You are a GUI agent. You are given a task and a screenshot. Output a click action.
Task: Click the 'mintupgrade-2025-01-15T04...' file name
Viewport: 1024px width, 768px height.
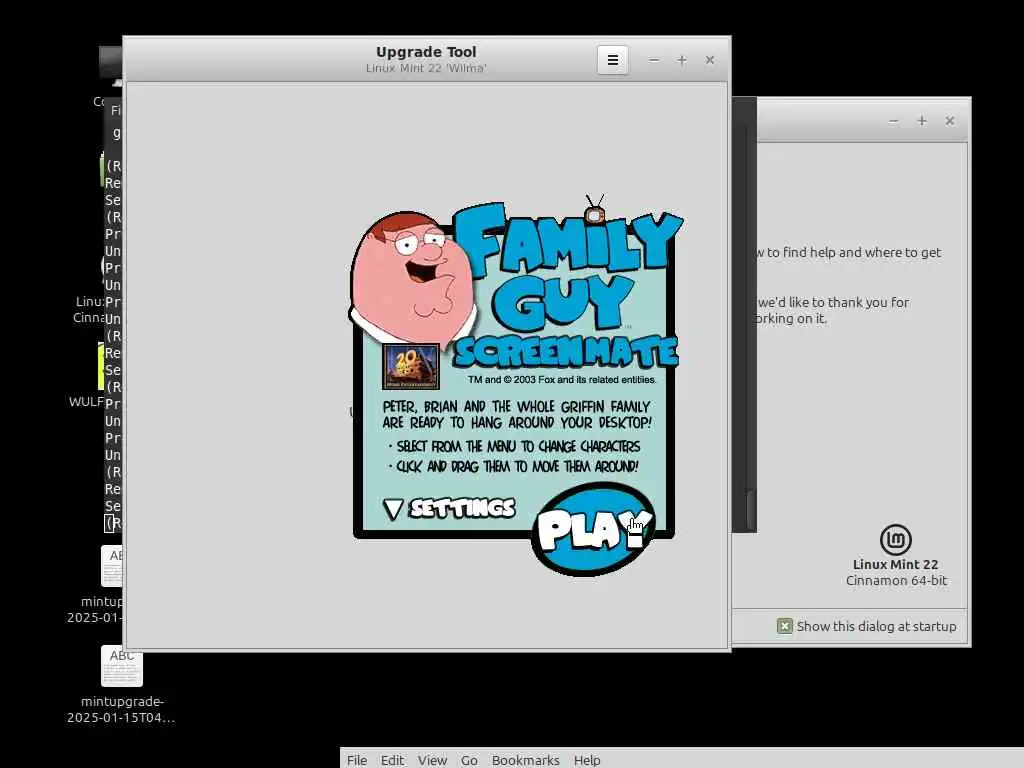point(121,709)
